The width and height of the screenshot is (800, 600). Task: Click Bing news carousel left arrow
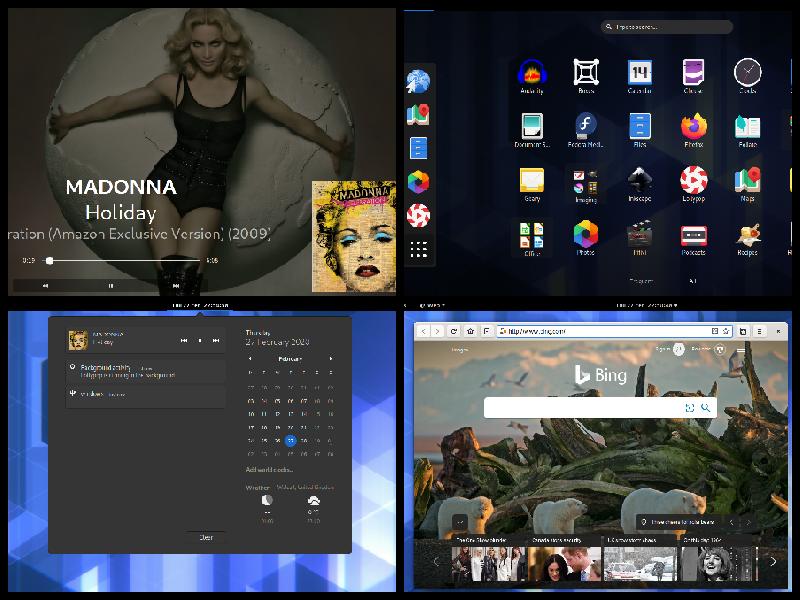(x=435, y=562)
